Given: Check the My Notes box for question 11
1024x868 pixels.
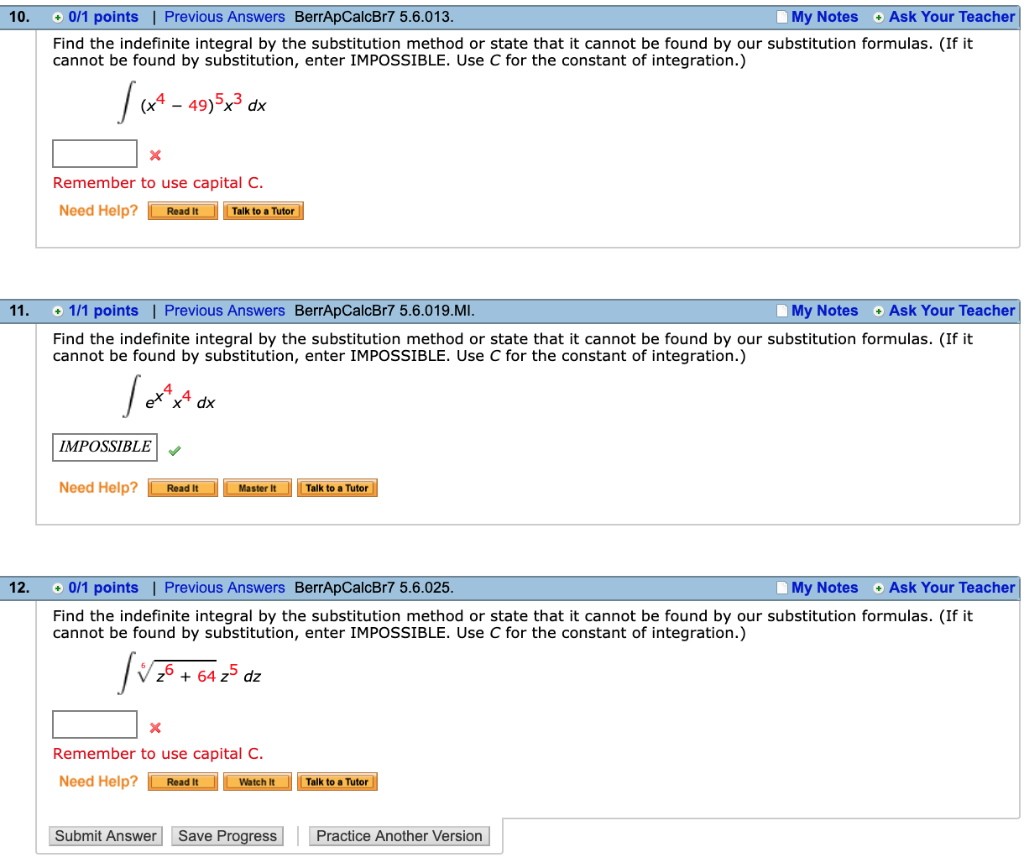Looking at the screenshot, I should pyautogui.click(x=781, y=310).
